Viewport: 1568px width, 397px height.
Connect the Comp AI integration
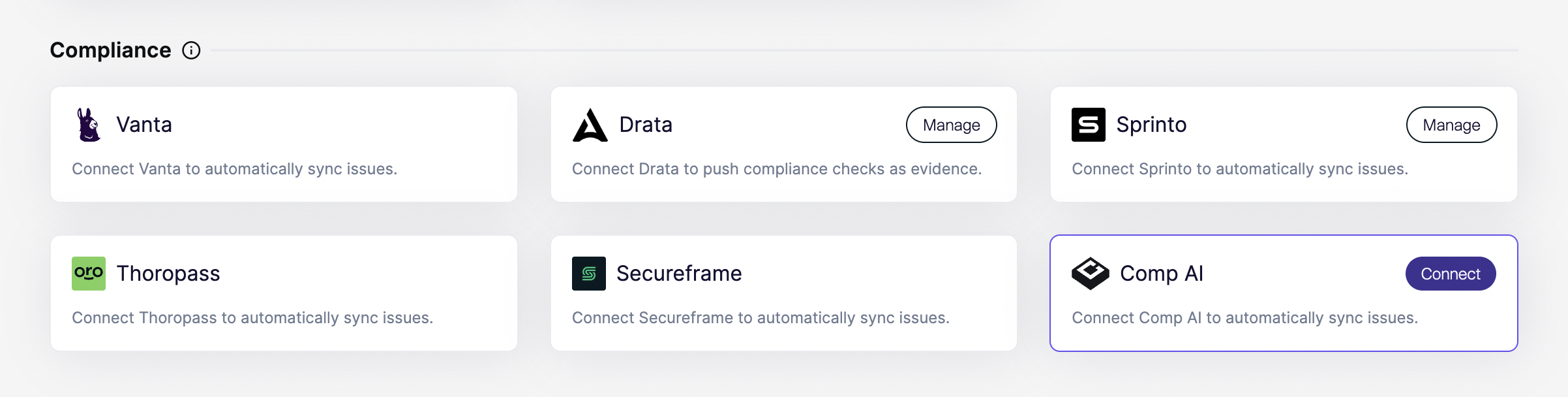click(x=1450, y=274)
